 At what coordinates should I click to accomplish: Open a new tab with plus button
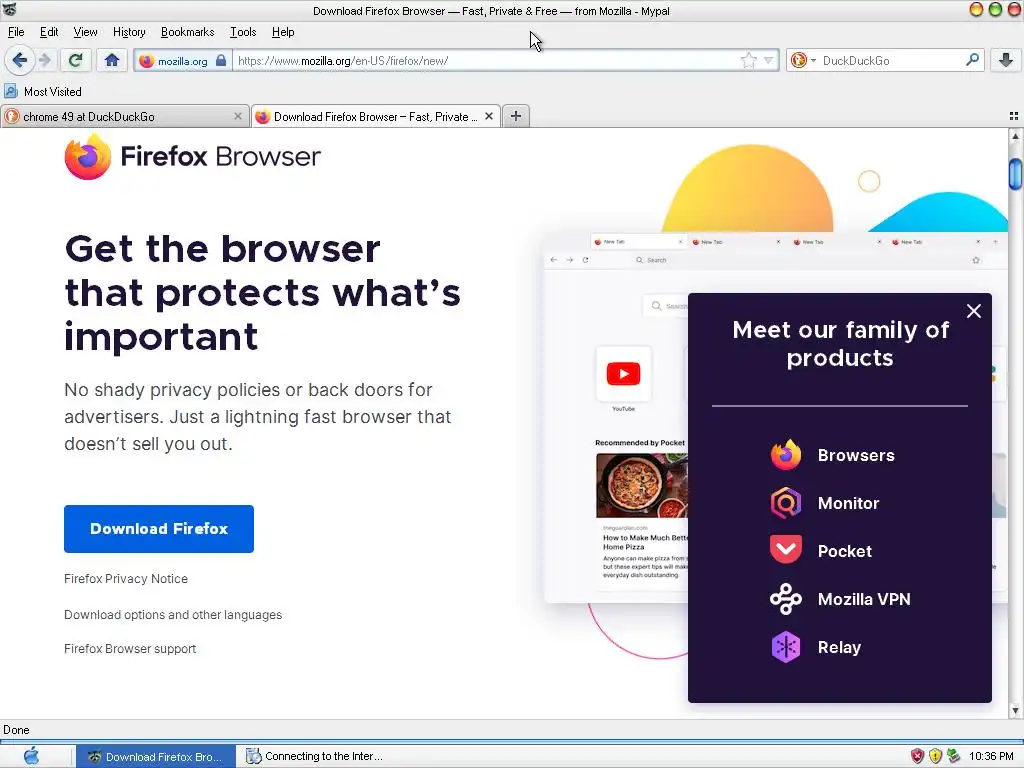click(x=516, y=116)
